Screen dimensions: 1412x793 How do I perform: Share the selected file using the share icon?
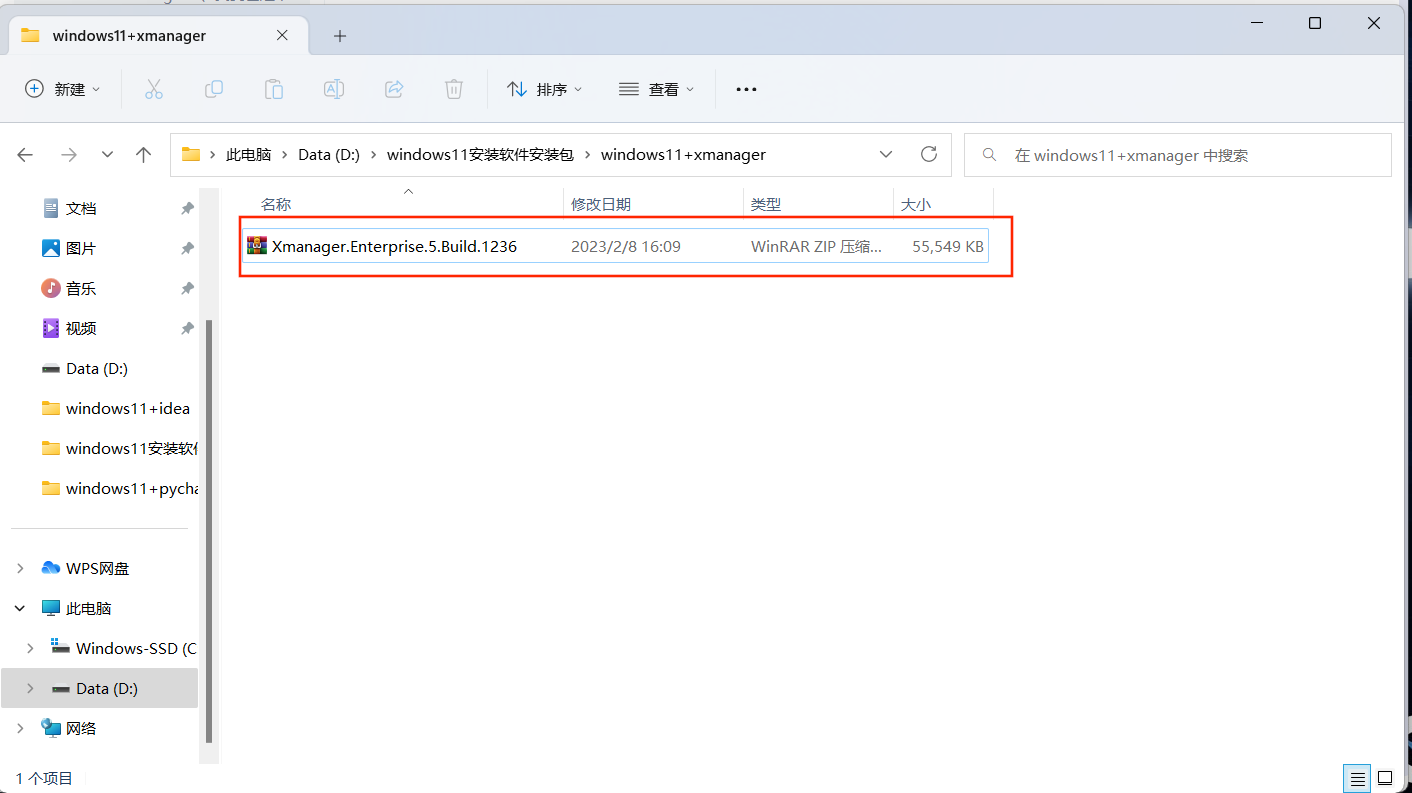pos(393,89)
